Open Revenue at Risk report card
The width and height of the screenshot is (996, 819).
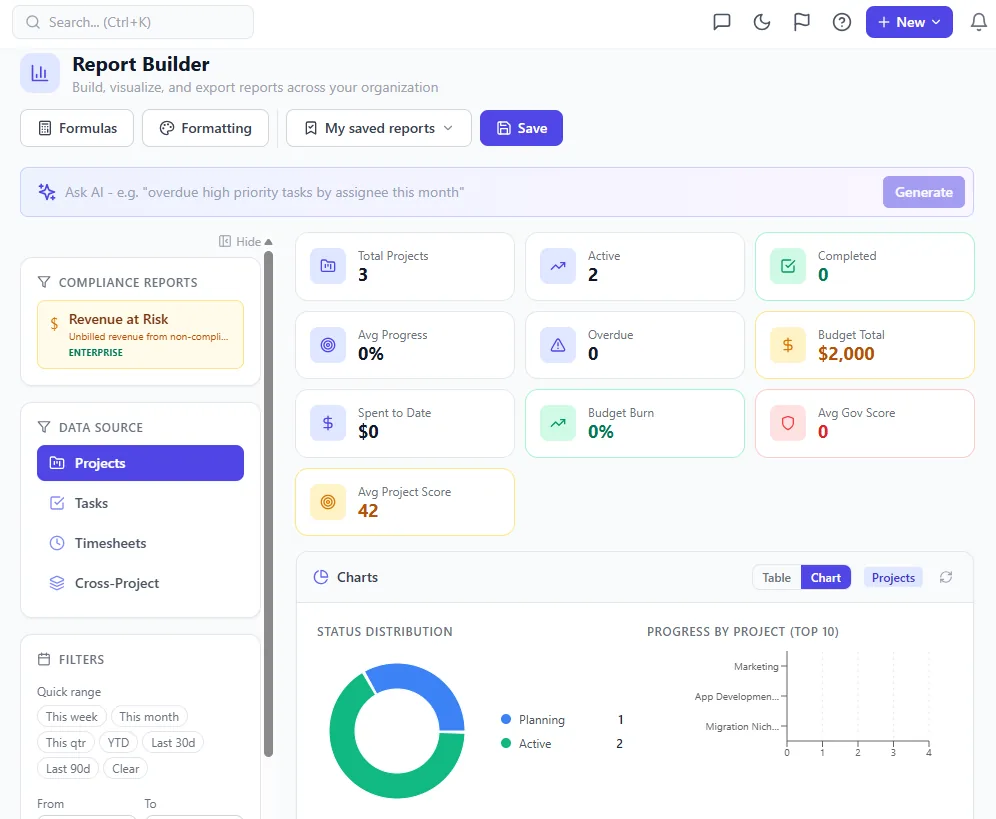pyautogui.click(x=140, y=335)
